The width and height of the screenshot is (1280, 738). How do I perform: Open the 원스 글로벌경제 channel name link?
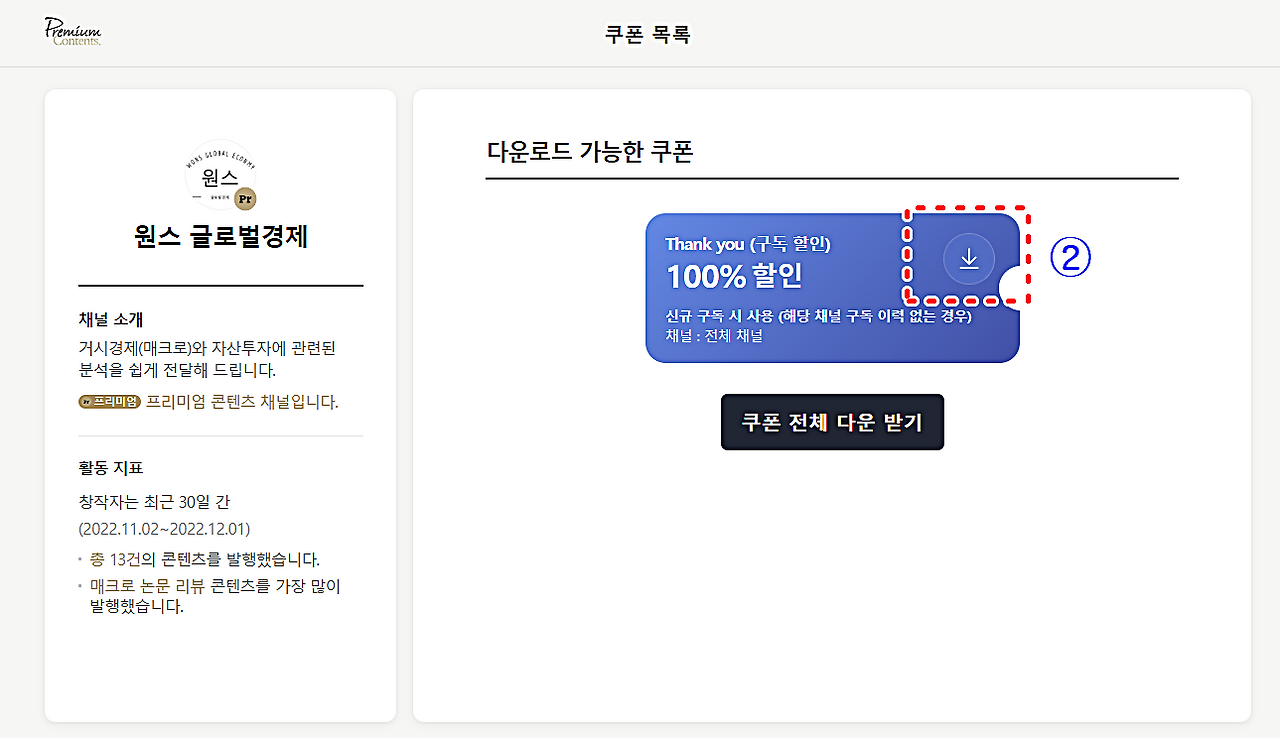click(220, 237)
